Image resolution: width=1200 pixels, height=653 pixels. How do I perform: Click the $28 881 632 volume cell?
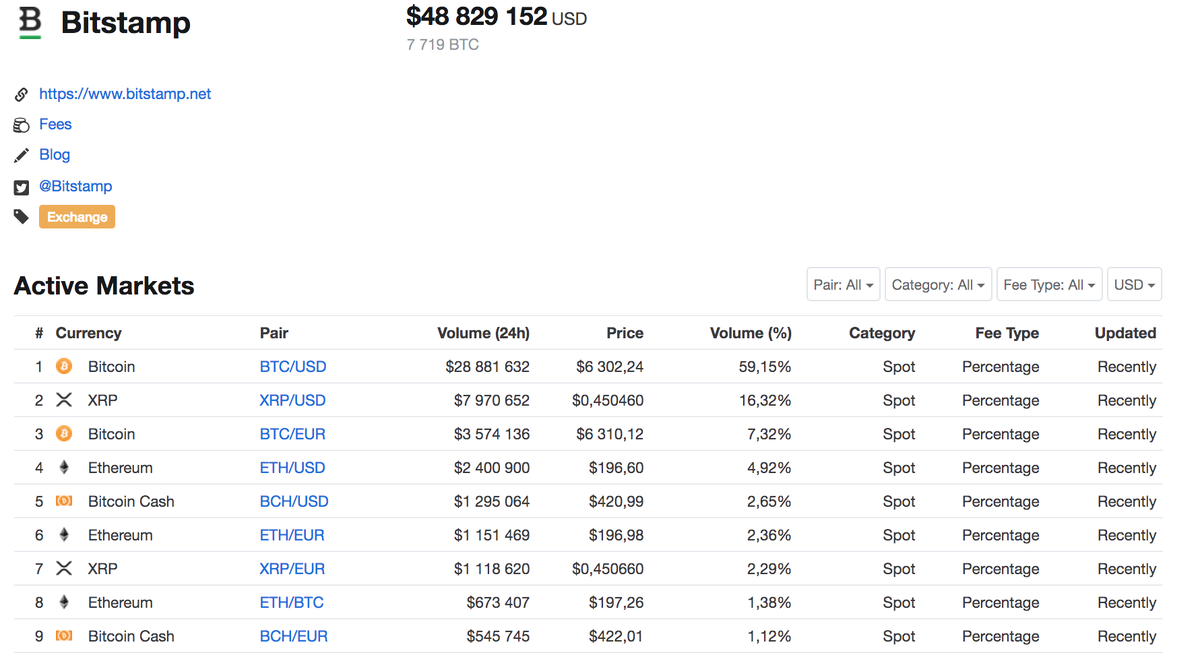(x=488, y=367)
